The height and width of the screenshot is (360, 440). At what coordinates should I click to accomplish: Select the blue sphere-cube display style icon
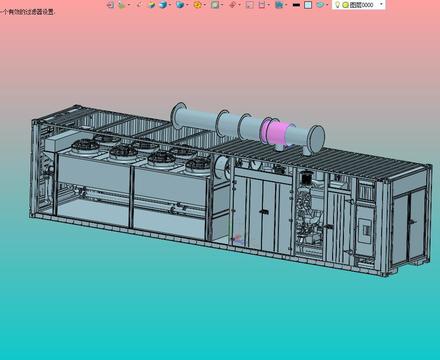click(163, 5)
